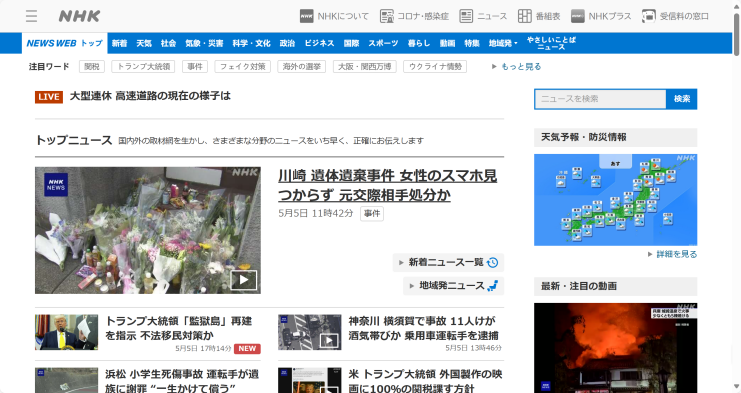Open Trump press photo thumbnail
Screen dimensions: 741x393
[x=67, y=332]
